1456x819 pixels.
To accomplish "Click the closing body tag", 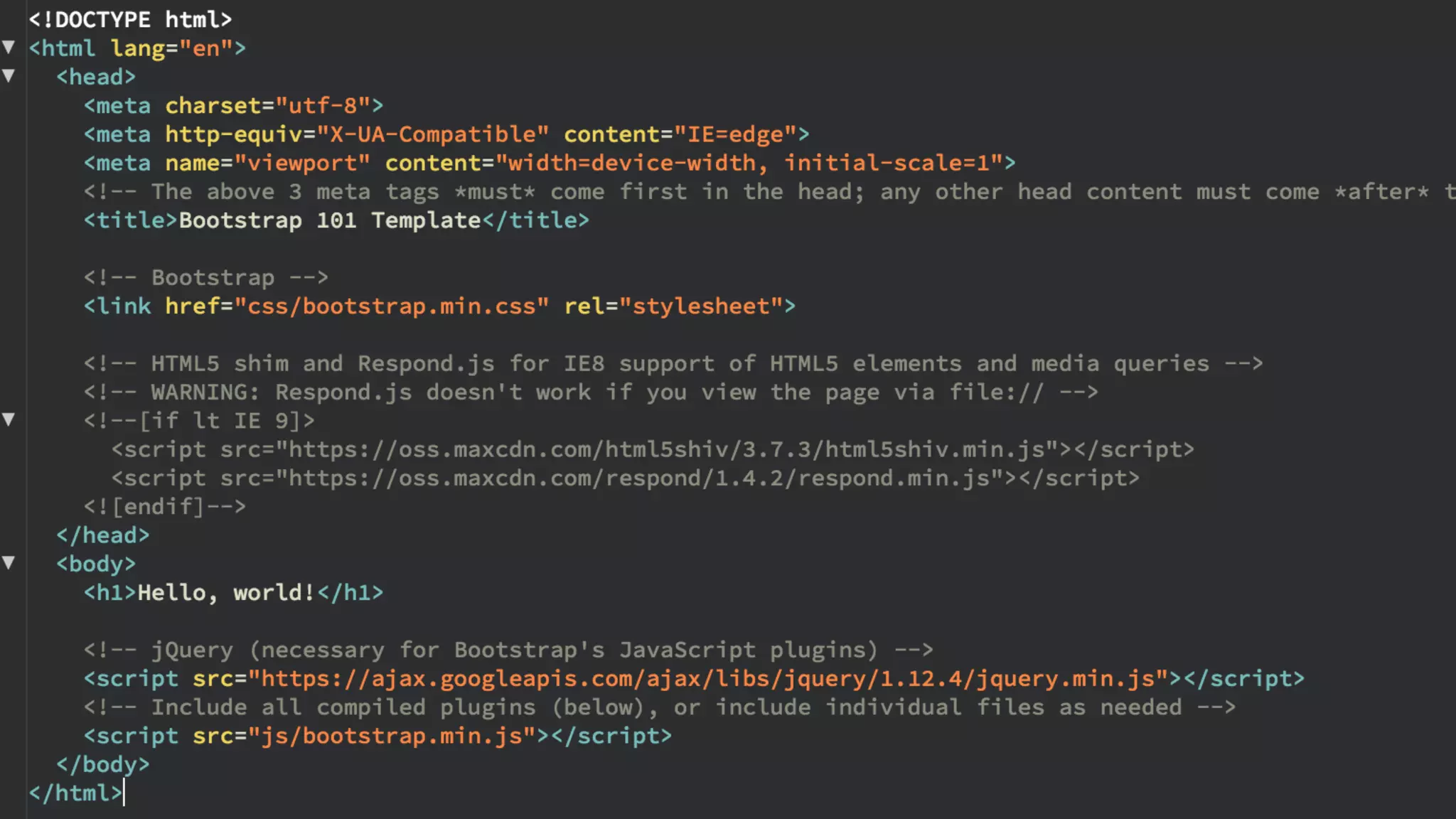I will [103, 764].
